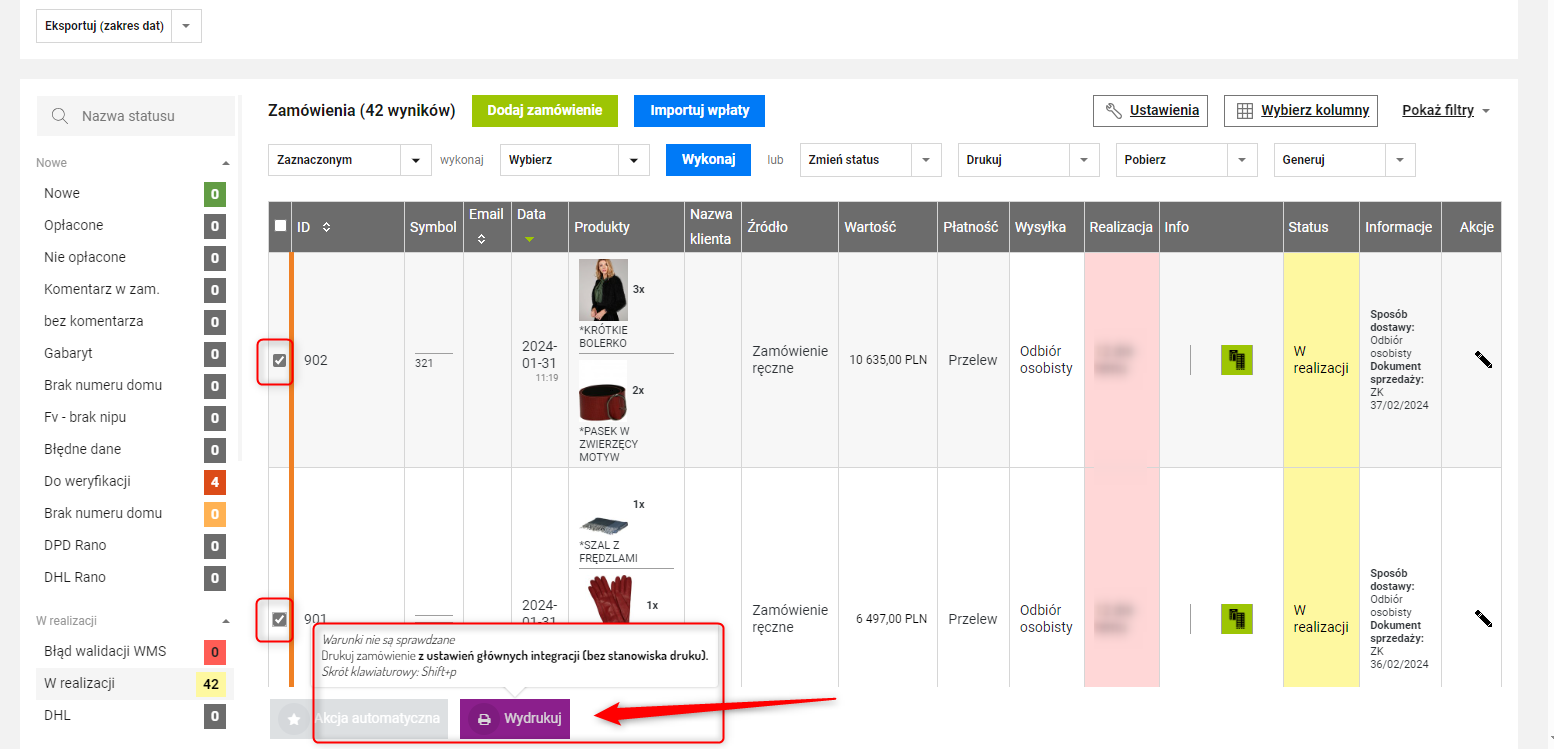
Task: Click the purple Wydrukuj button
Action: [515, 718]
